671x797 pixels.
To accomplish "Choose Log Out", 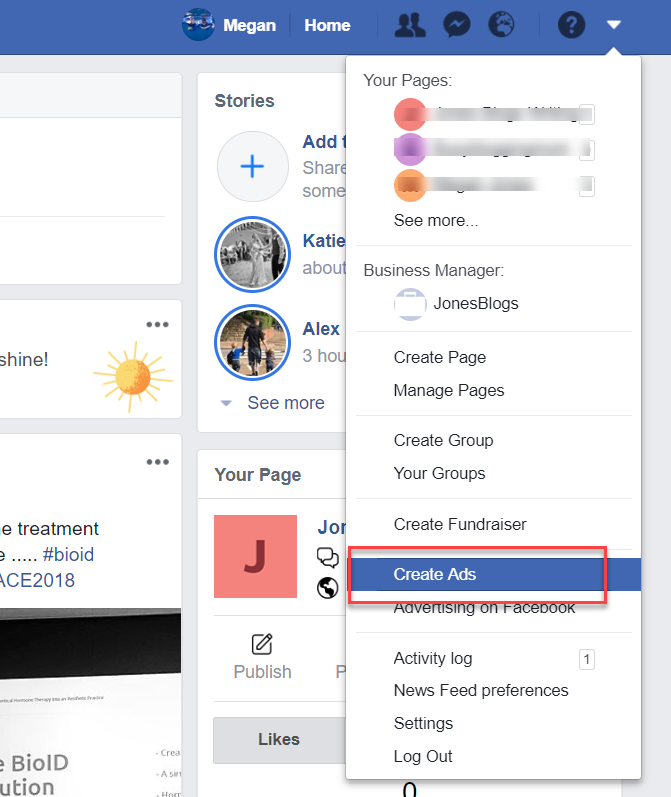I will (x=422, y=756).
